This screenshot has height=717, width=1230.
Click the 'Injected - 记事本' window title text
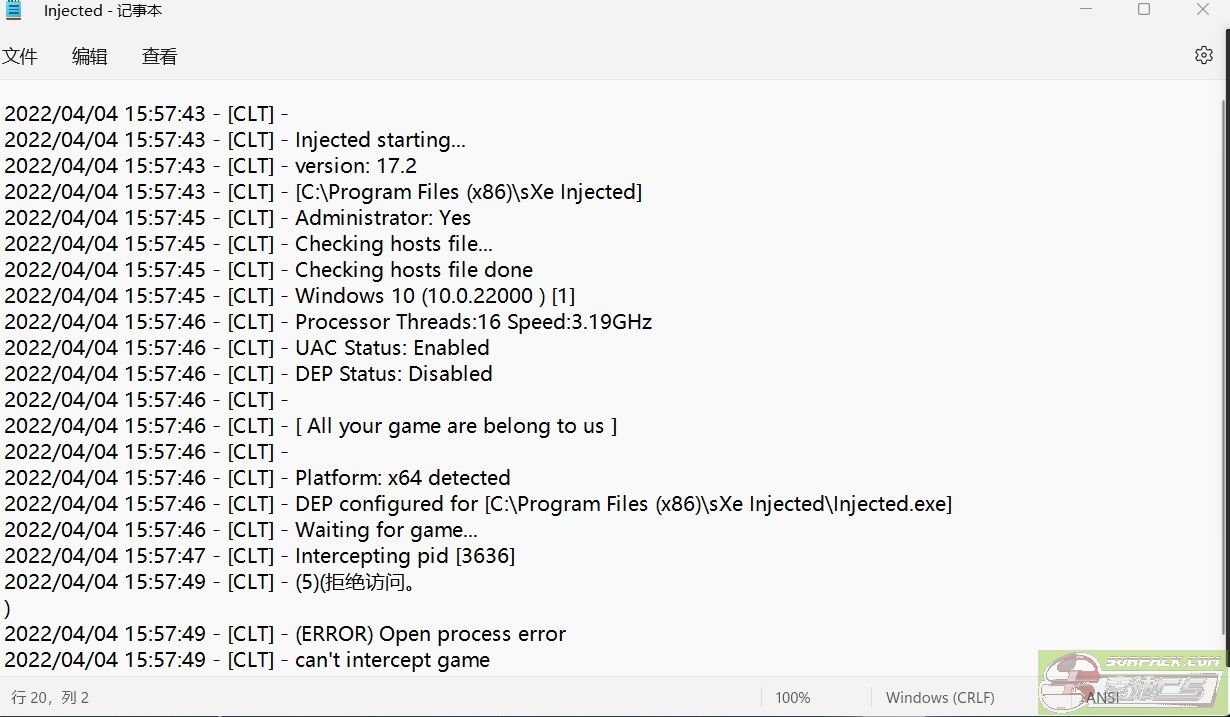click(x=102, y=11)
